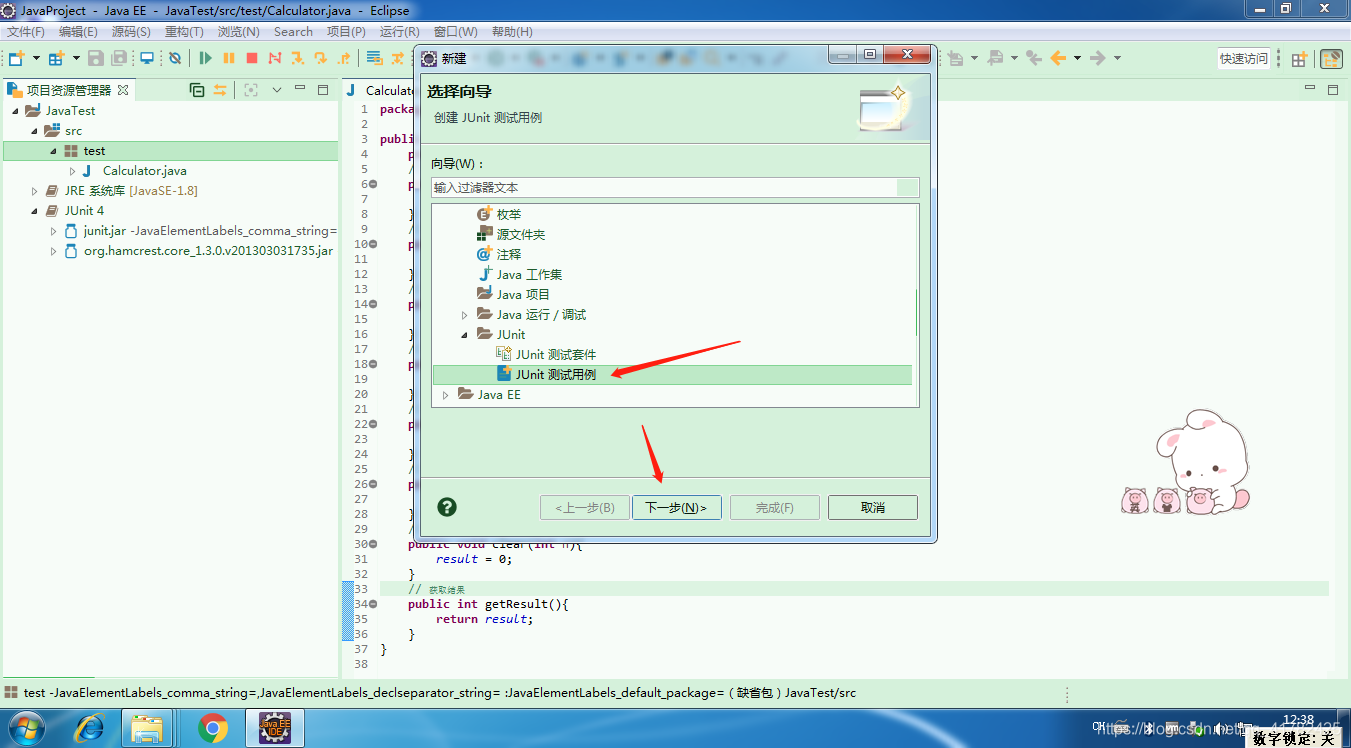Select Java 工作集 in wizard list
This screenshot has width=1351, height=748.
529,274
